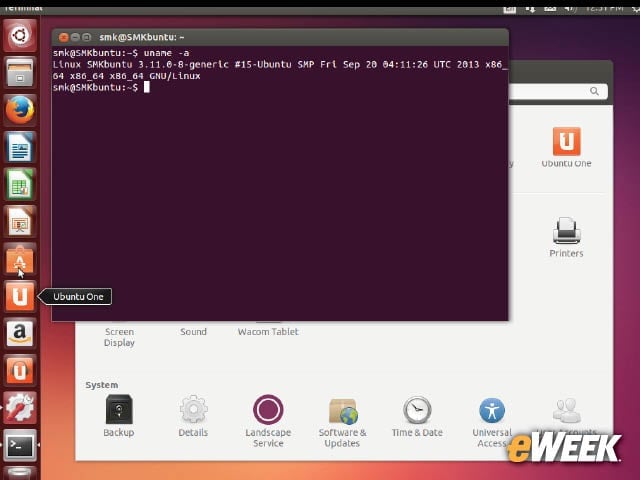Open Ubuntu One in System Settings window
640x480 pixels.
click(x=566, y=147)
